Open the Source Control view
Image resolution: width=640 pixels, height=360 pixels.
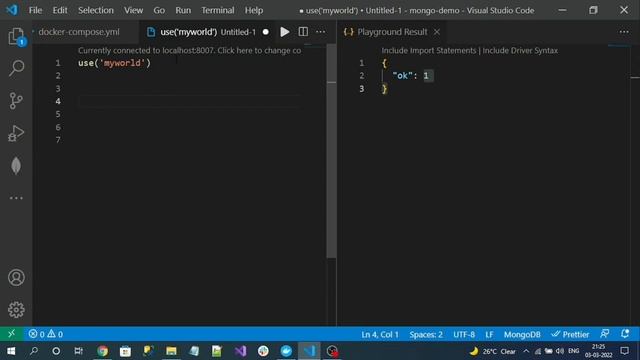(16, 101)
